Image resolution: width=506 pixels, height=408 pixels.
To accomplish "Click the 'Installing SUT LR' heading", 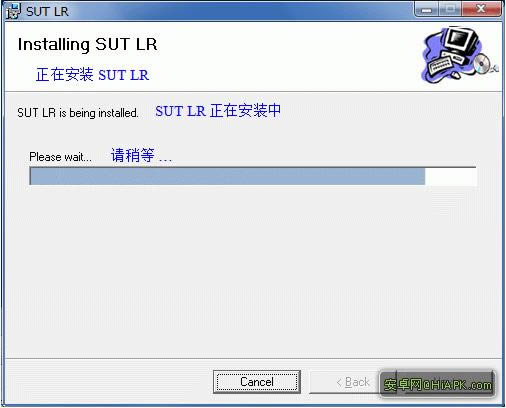I will click(x=87, y=44).
